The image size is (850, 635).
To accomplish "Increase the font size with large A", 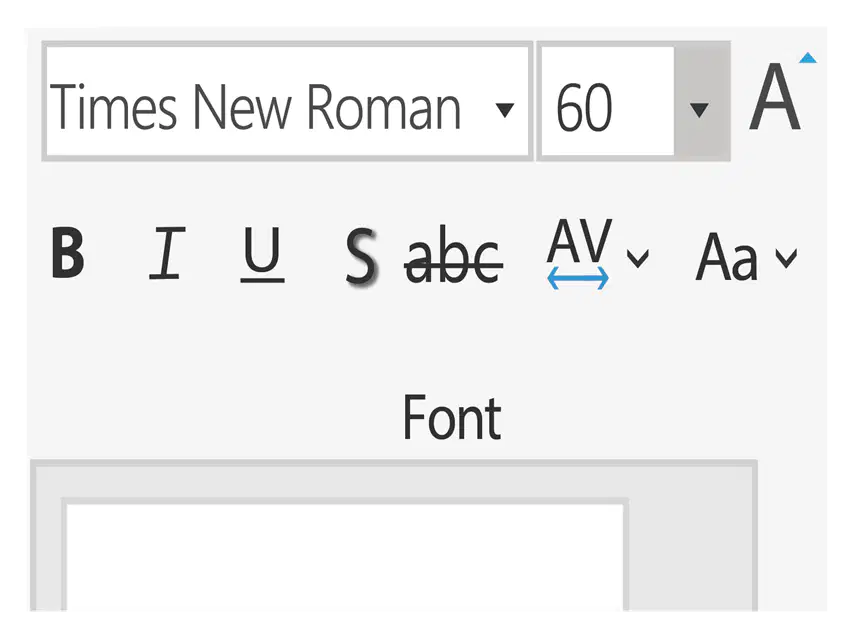I will 775,100.
